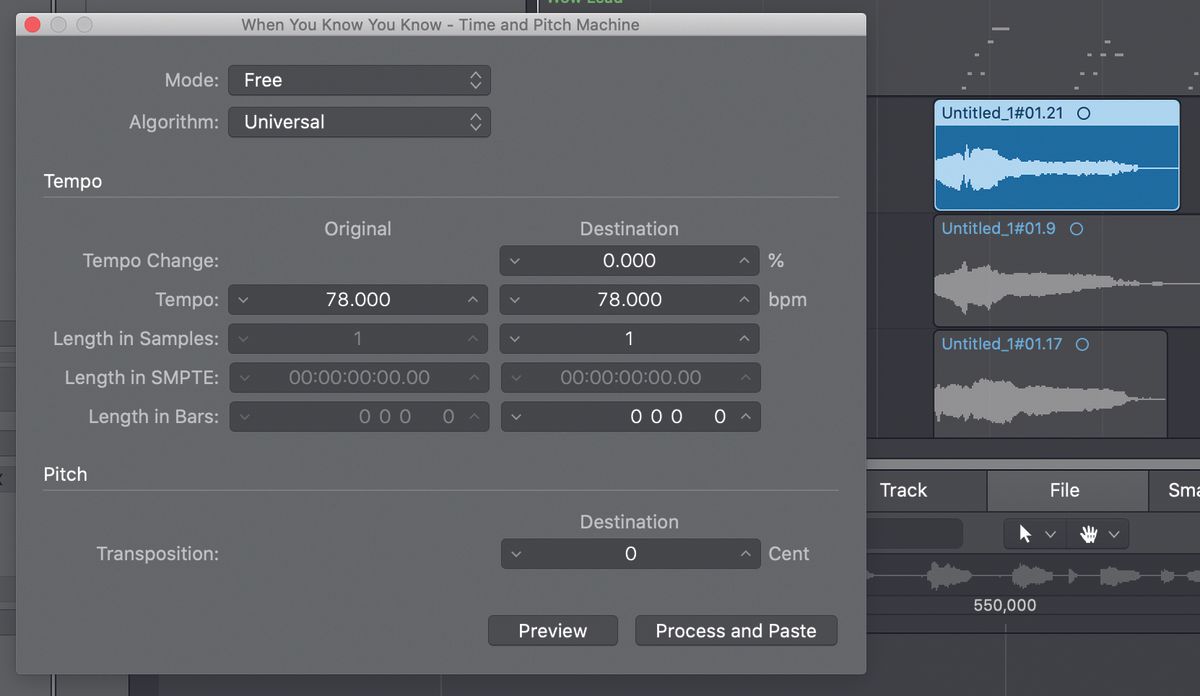This screenshot has height=696, width=1200.
Task: Switch to the Track tab
Action: coord(902,490)
